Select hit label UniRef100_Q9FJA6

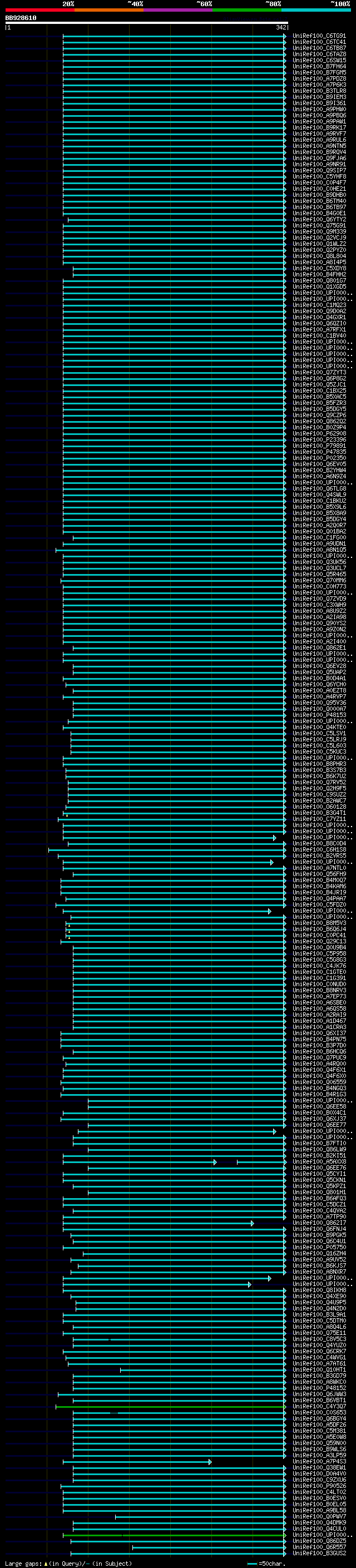click(x=319, y=159)
